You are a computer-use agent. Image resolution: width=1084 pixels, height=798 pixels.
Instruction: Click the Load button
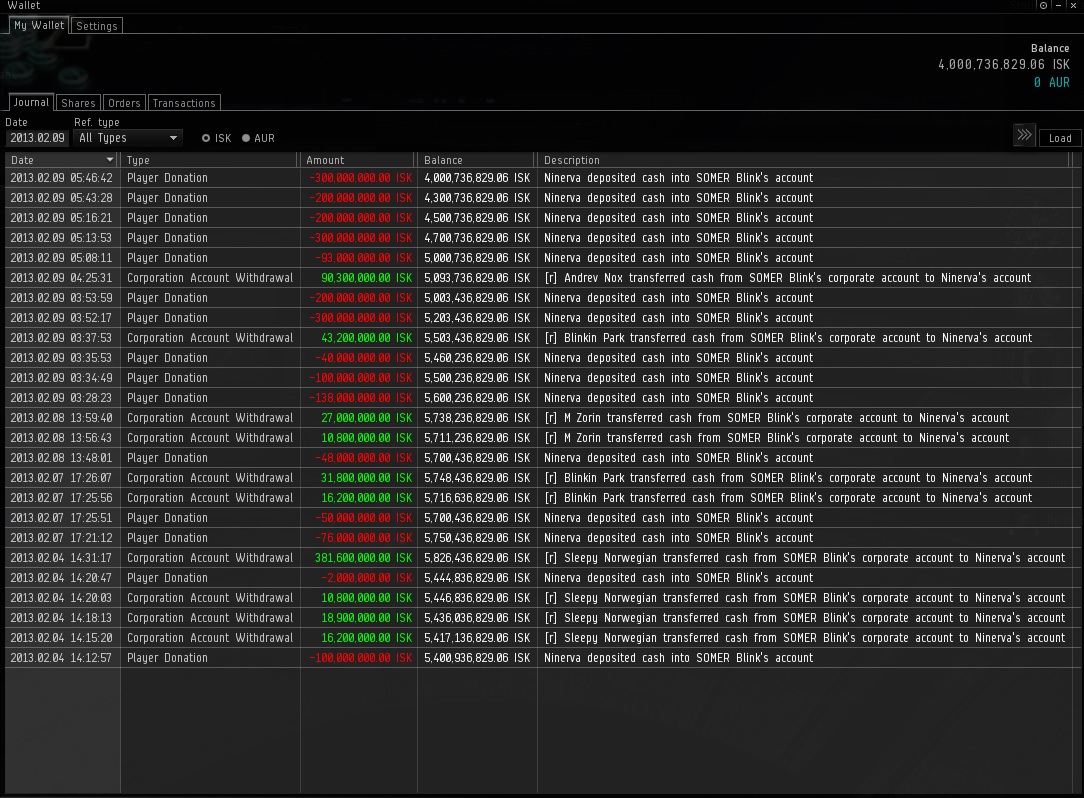pyautogui.click(x=1060, y=138)
